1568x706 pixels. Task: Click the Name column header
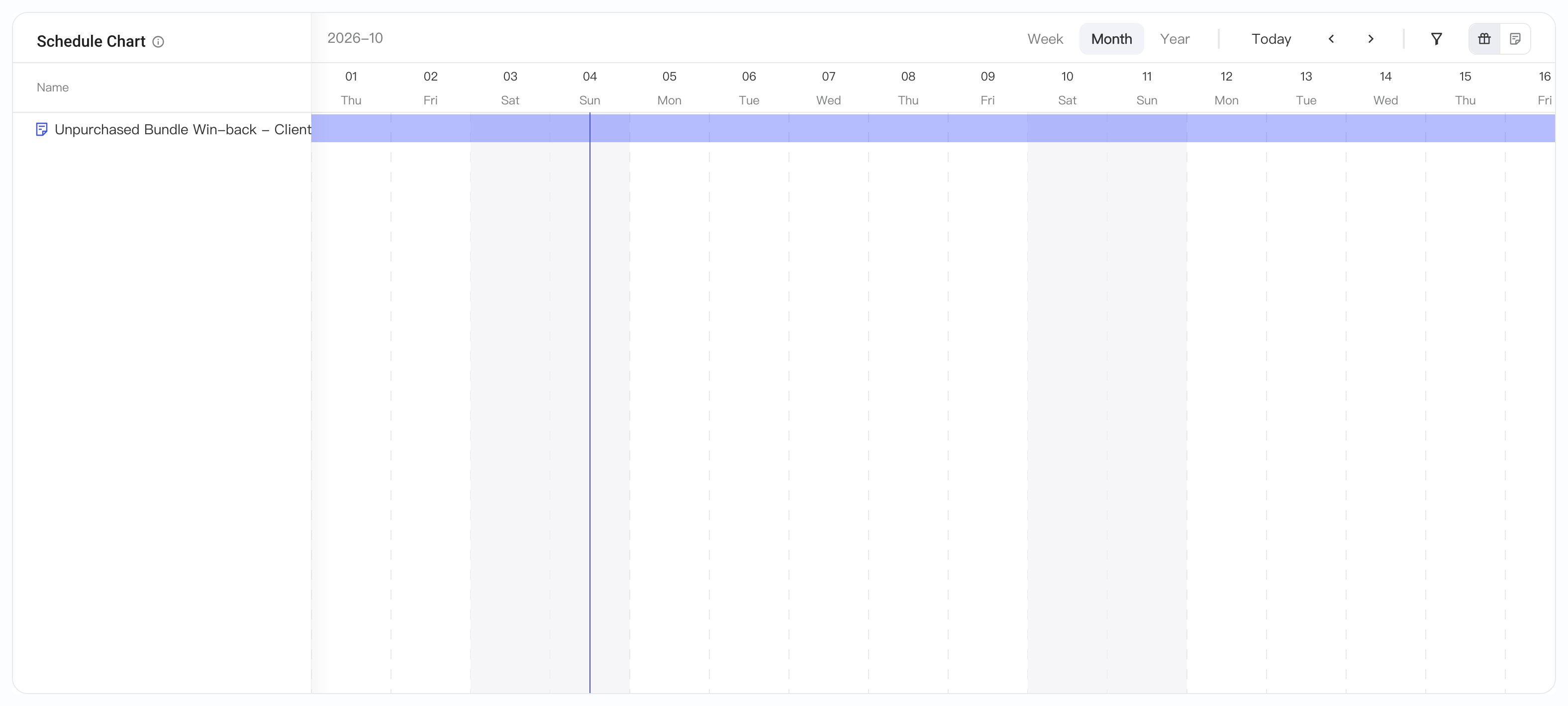point(52,88)
